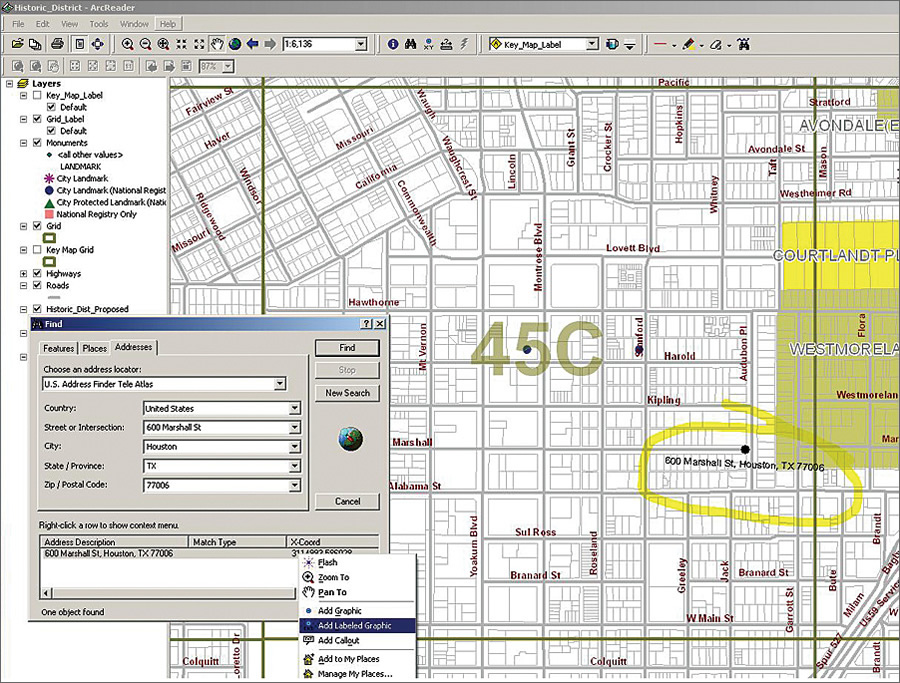Image resolution: width=900 pixels, height=683 pixels.
Task: Open the Find binoculars tool
Action: click(x=411, y=44)
